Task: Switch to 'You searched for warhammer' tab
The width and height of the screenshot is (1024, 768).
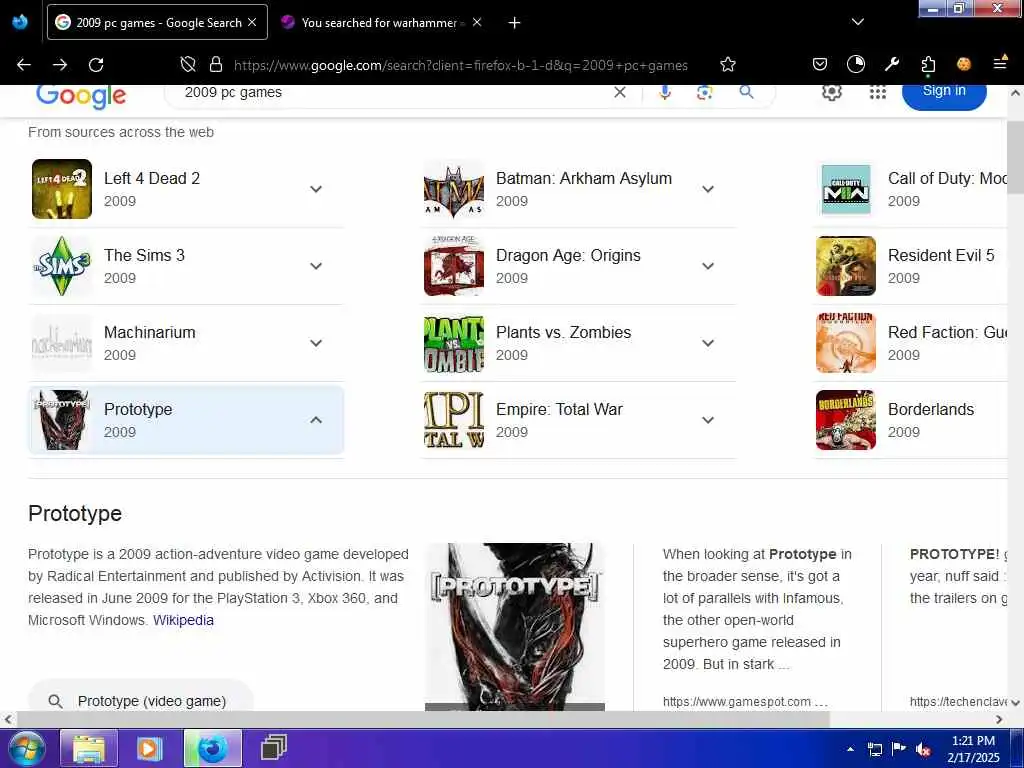Action: click(x=379, y=22)
